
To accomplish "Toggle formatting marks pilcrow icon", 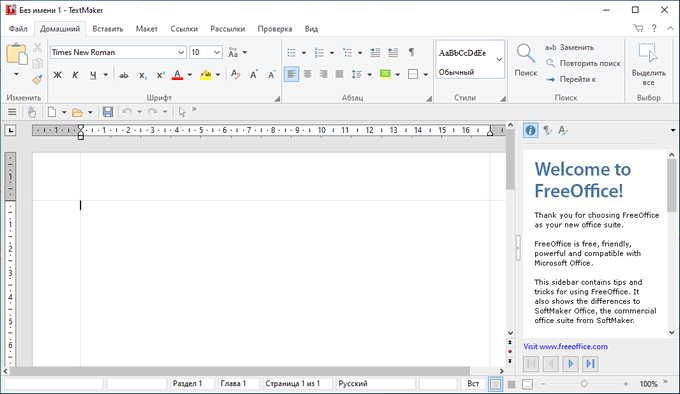I will tap(411, 52).
